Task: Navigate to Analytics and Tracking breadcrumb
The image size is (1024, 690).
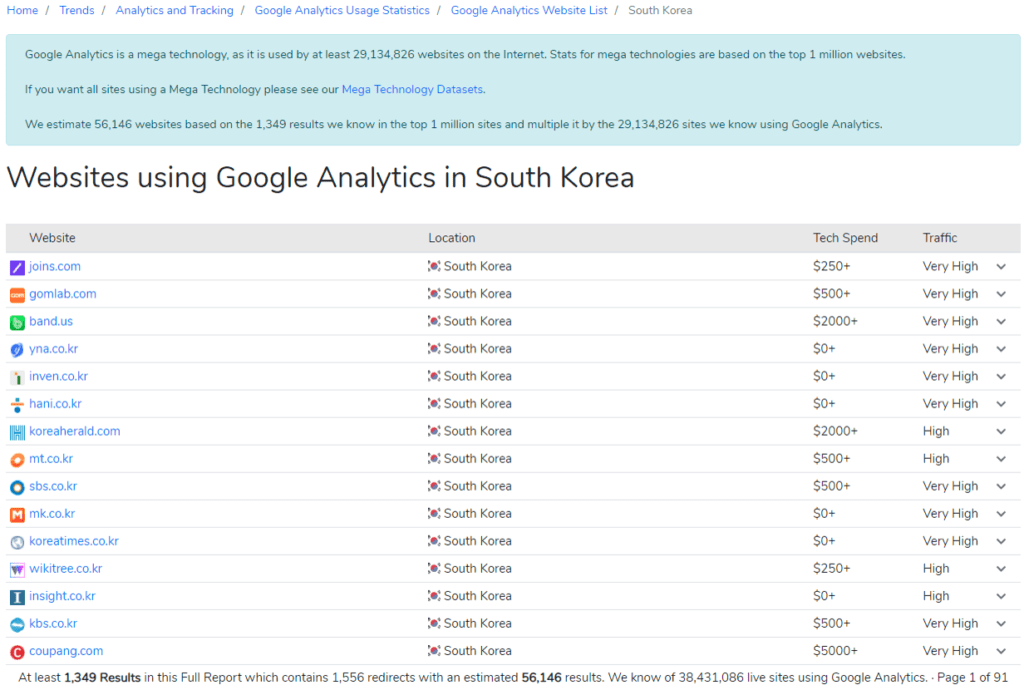Action: click(x=174, y=10)
